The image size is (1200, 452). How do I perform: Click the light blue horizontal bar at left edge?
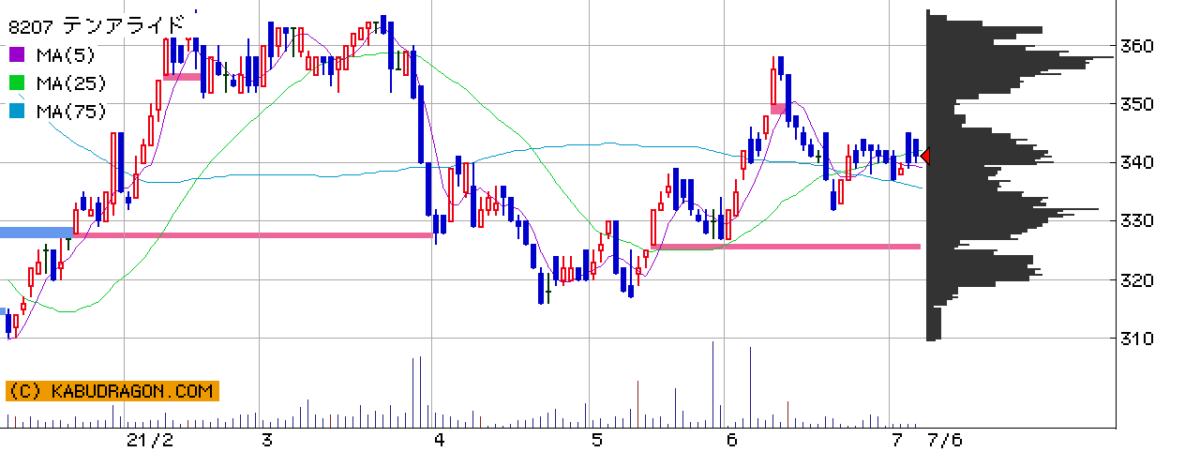pyautogui.click(x=36, y=233)
